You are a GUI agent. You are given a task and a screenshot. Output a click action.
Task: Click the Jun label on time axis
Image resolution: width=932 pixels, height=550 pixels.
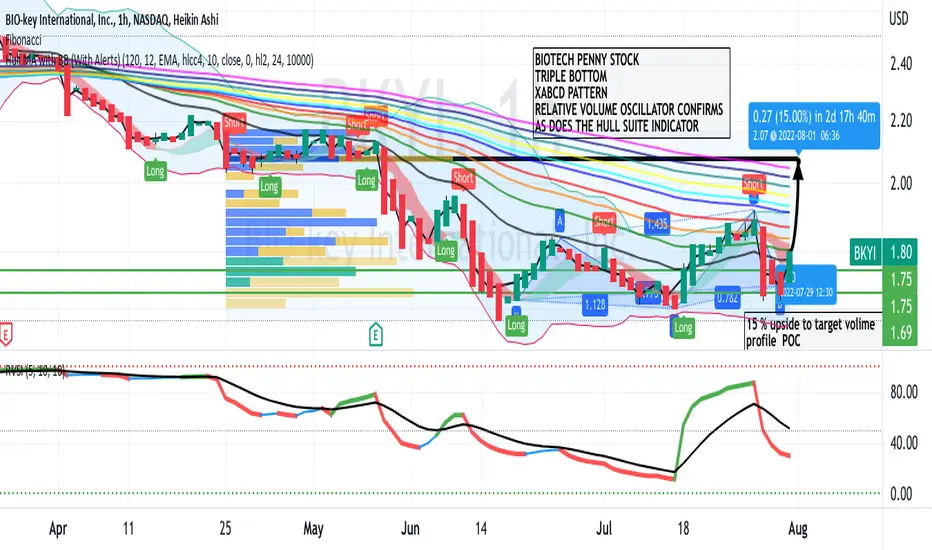[x=410, y=529]
